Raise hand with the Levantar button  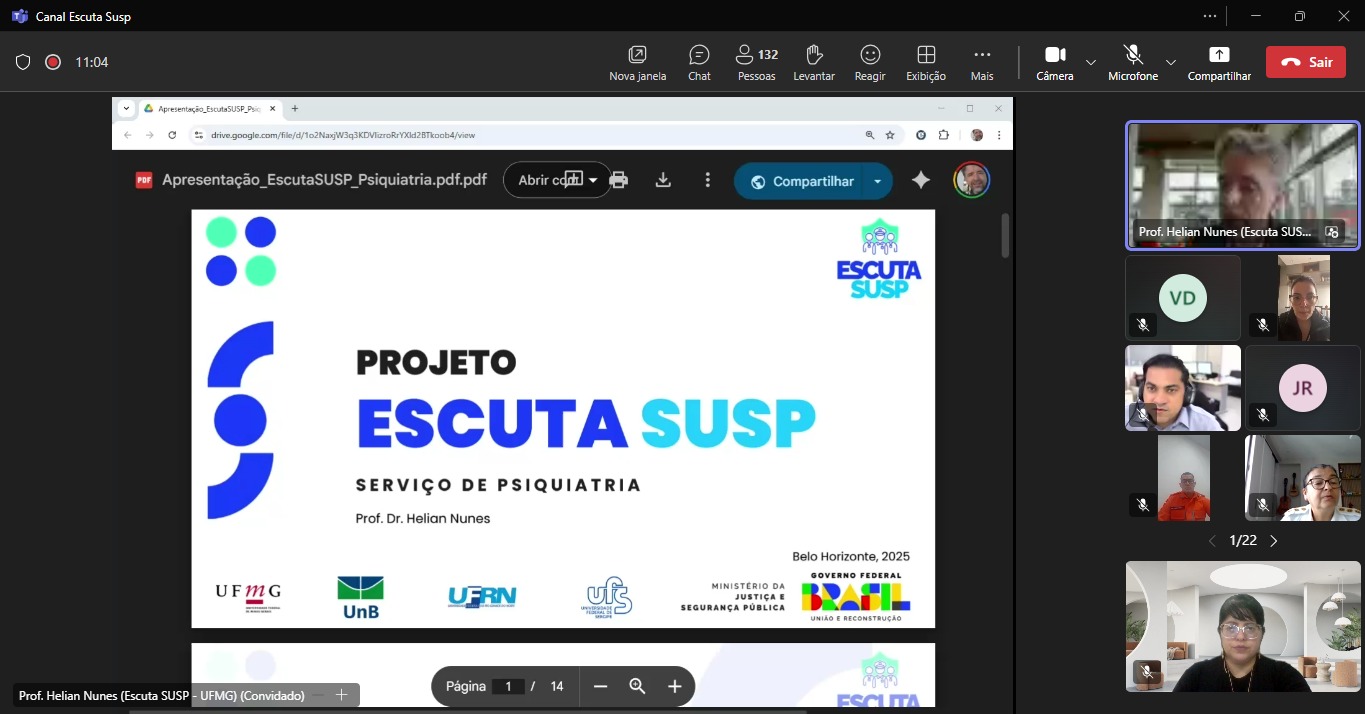point(814,63)
